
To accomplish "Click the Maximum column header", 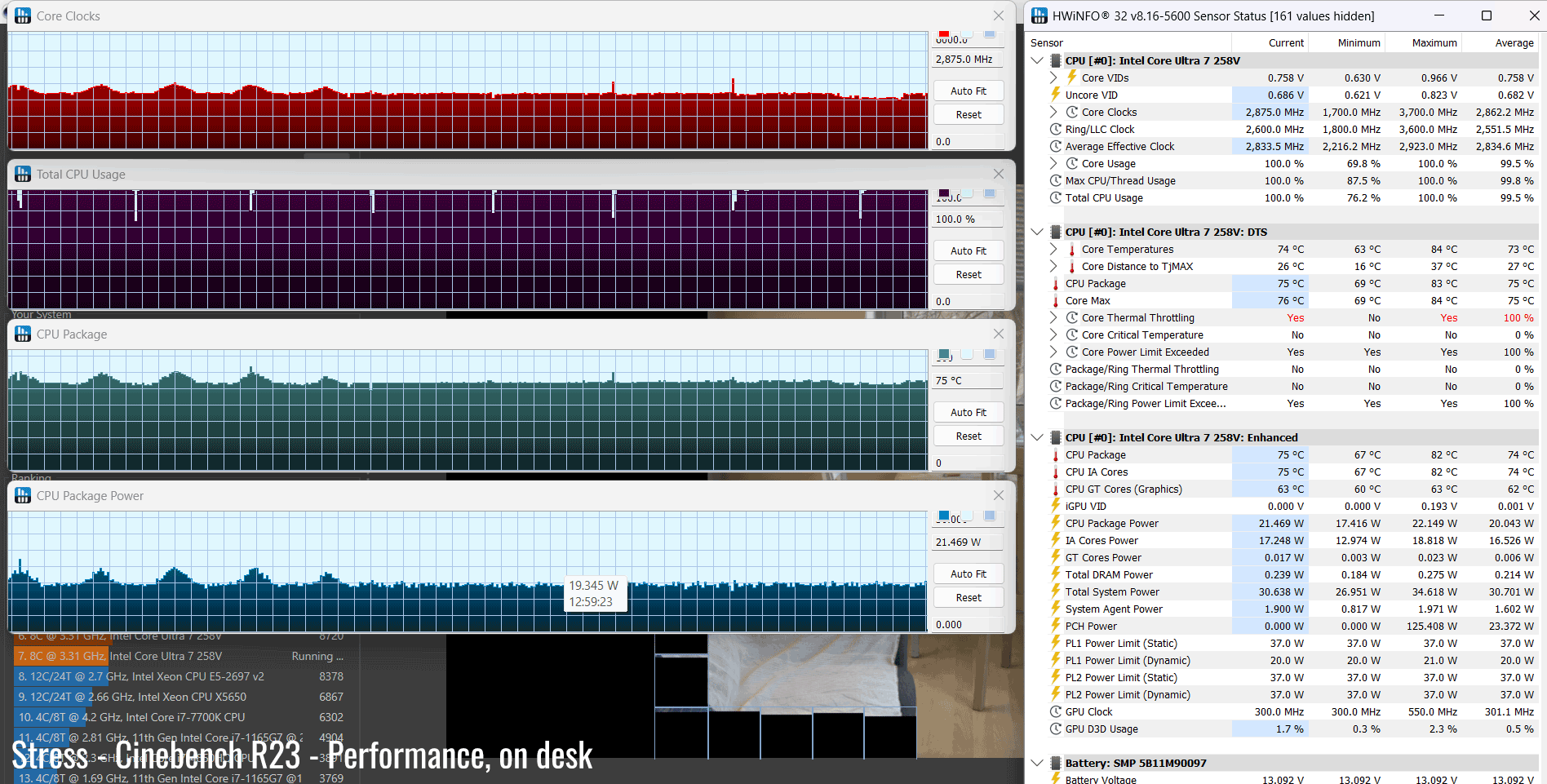I will pyautogui.click(x=1424, y=42).
